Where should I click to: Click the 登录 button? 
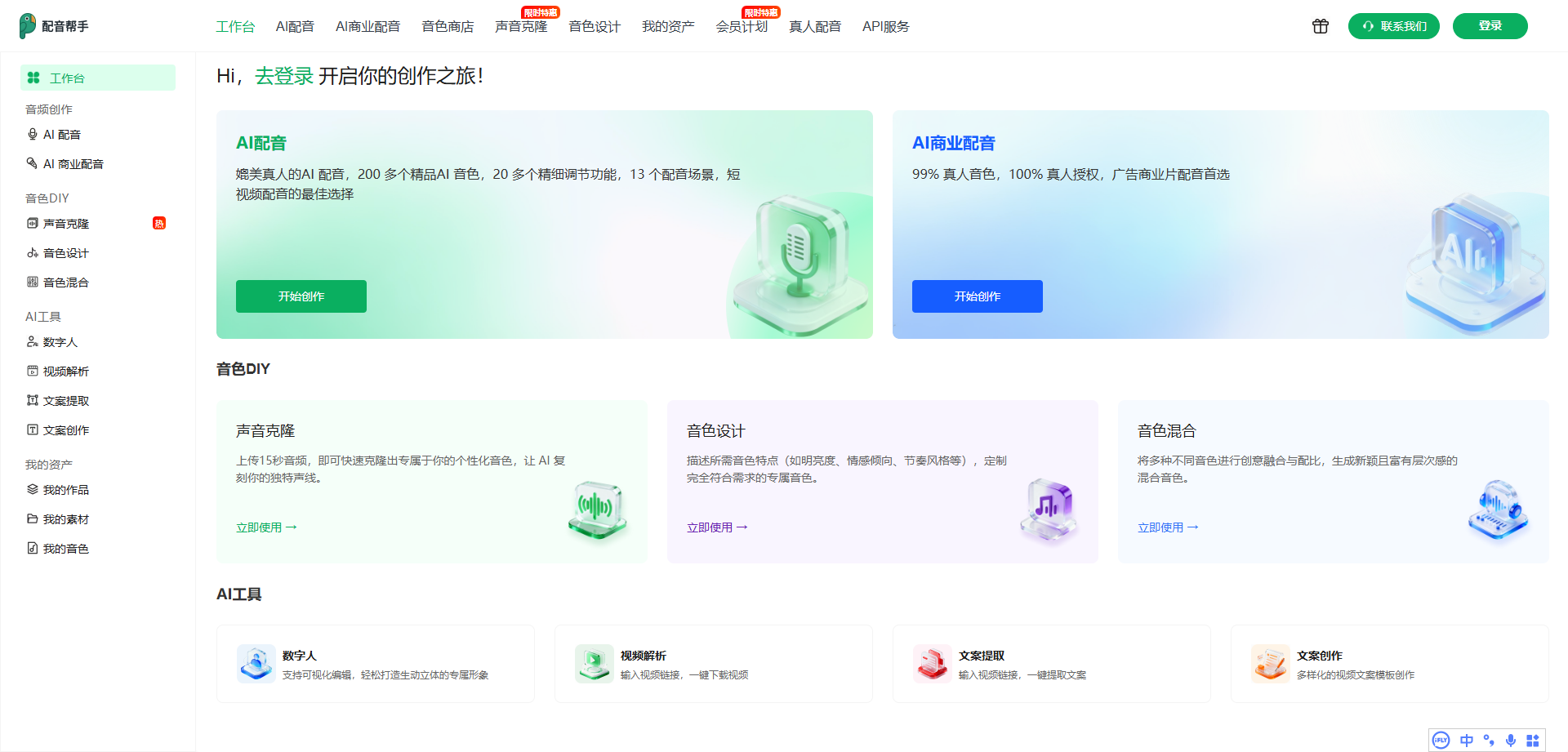pyautogui.click(x=1490, y=26)
